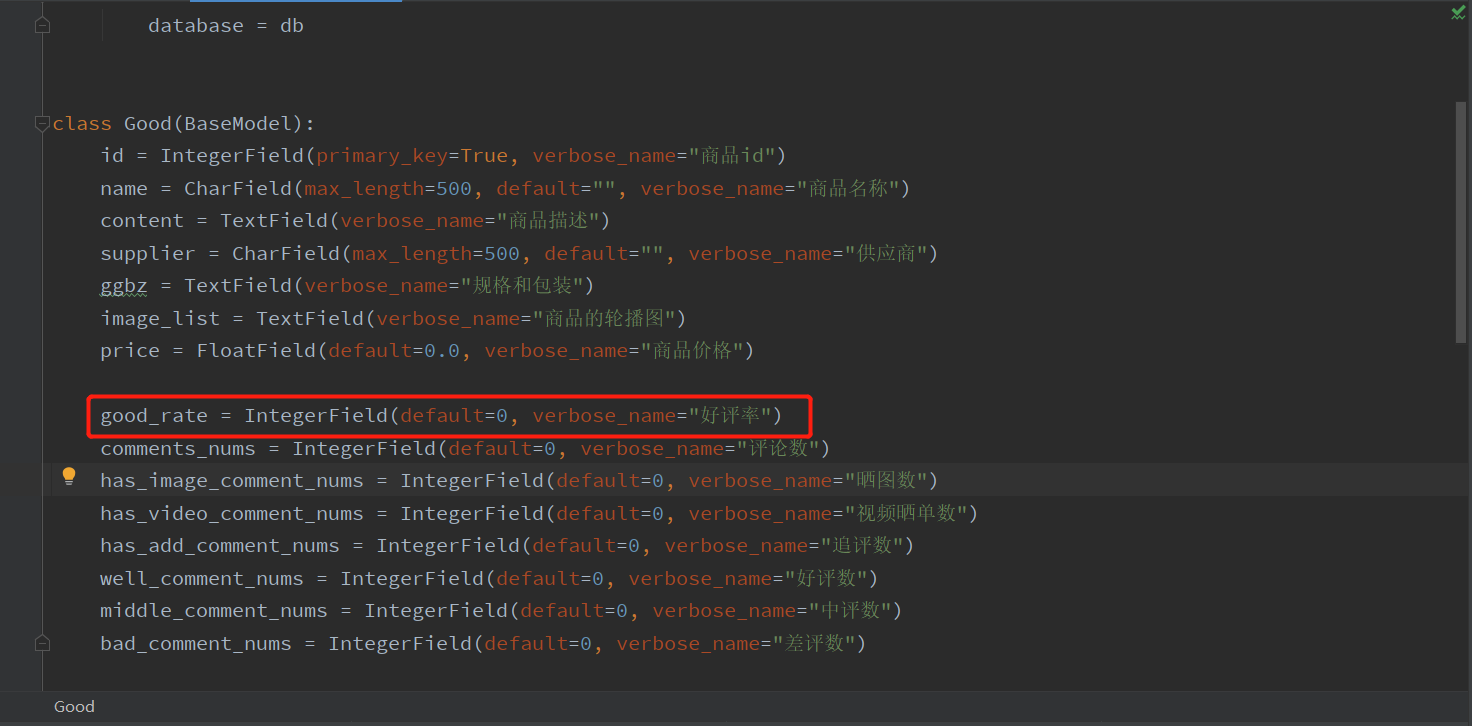Click the 'well_comment_nums' variable

pos(202,578)
